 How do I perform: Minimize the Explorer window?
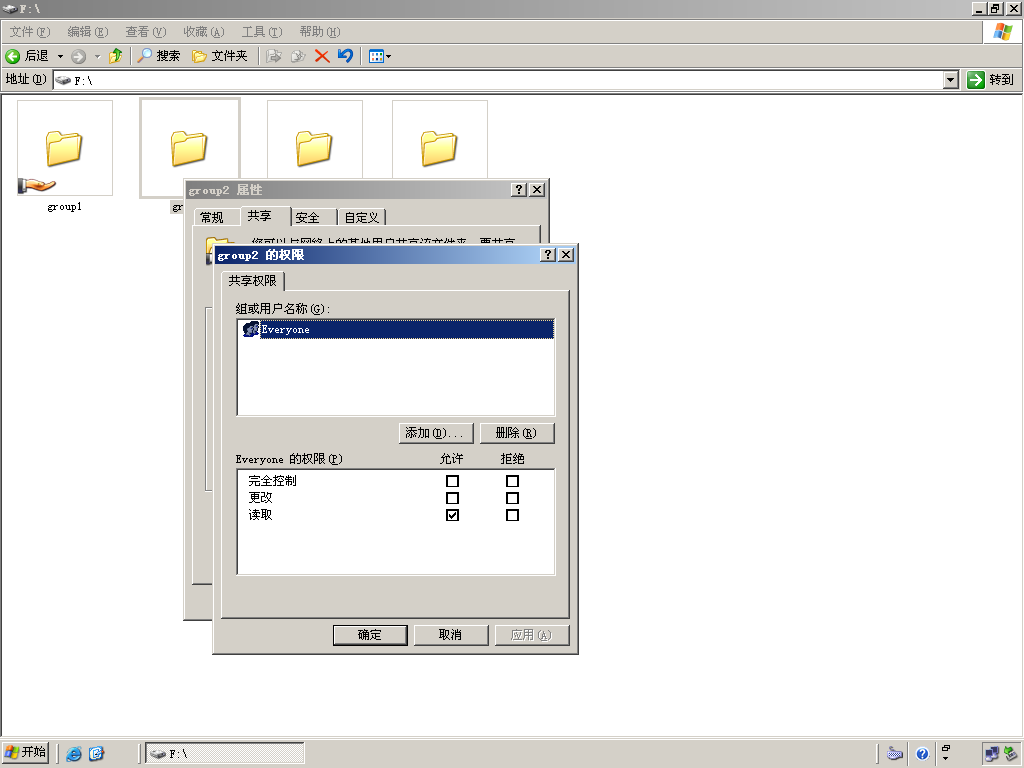[979, 8]
